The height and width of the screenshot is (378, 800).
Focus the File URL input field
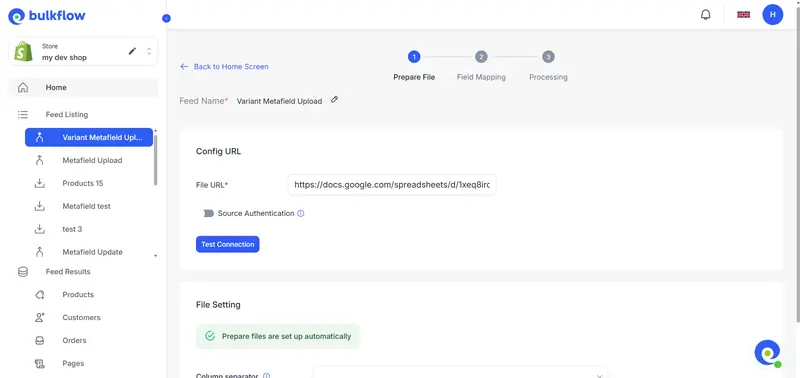point(392,185)
